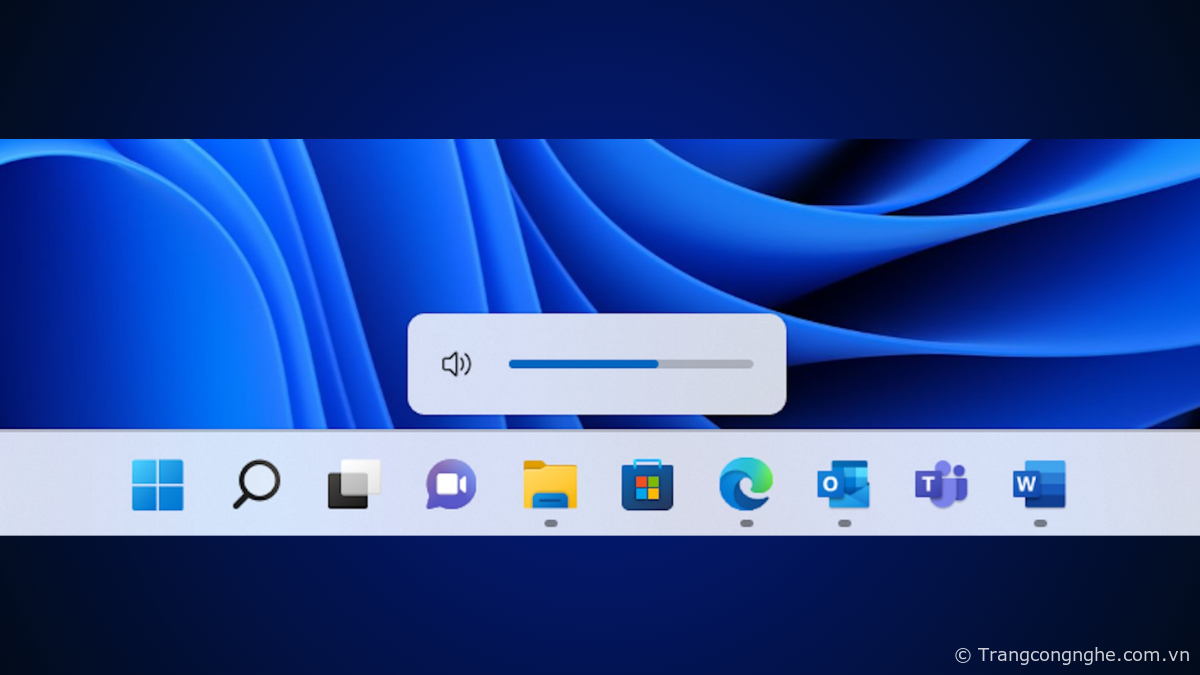Launch Microsoft Teams from taskbar
The width and height of the screenshot is (1200, 675).
941,485
